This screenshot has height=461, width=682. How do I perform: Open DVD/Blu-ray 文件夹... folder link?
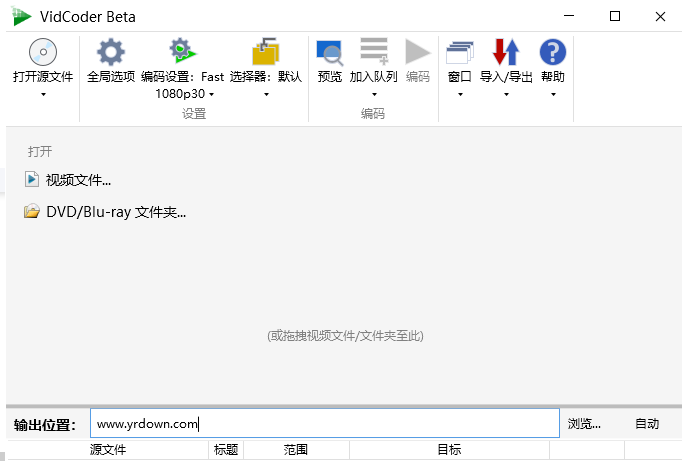pyautogui.click(x=116, y=212)
